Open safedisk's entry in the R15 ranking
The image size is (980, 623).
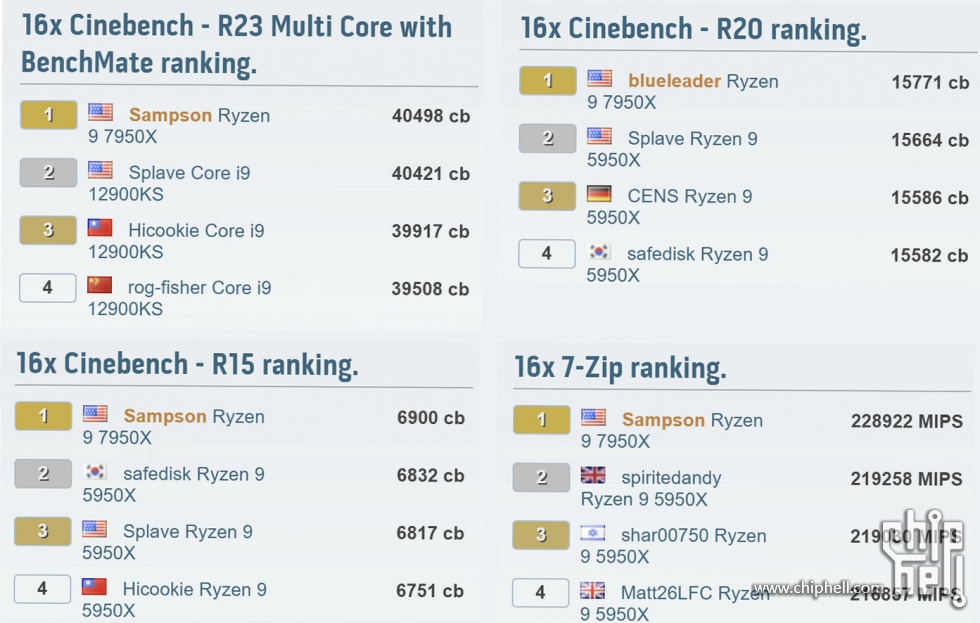pos(173,484)
